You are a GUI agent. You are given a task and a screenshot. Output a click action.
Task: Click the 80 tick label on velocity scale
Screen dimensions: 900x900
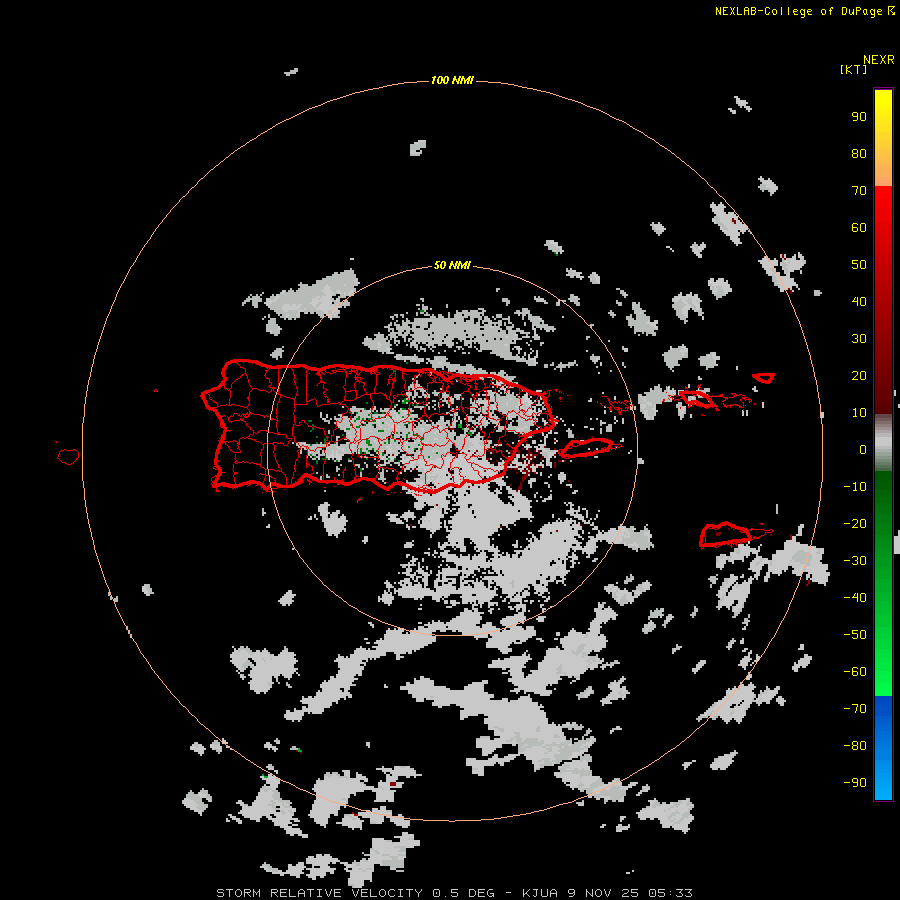click(859, 153)
